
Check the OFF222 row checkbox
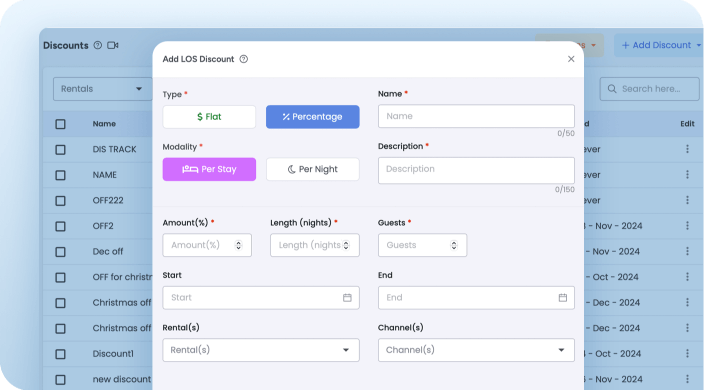(x=60, y=201)
